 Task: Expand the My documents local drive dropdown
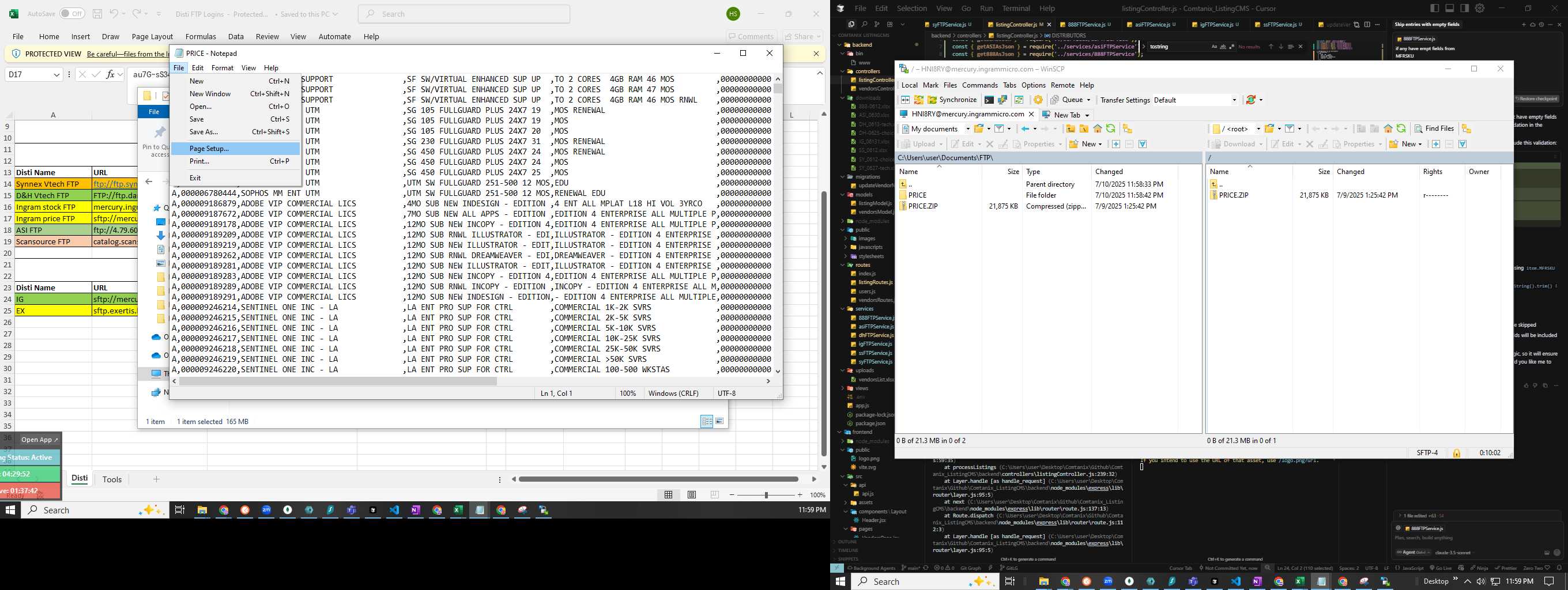[x=968, y=128]
